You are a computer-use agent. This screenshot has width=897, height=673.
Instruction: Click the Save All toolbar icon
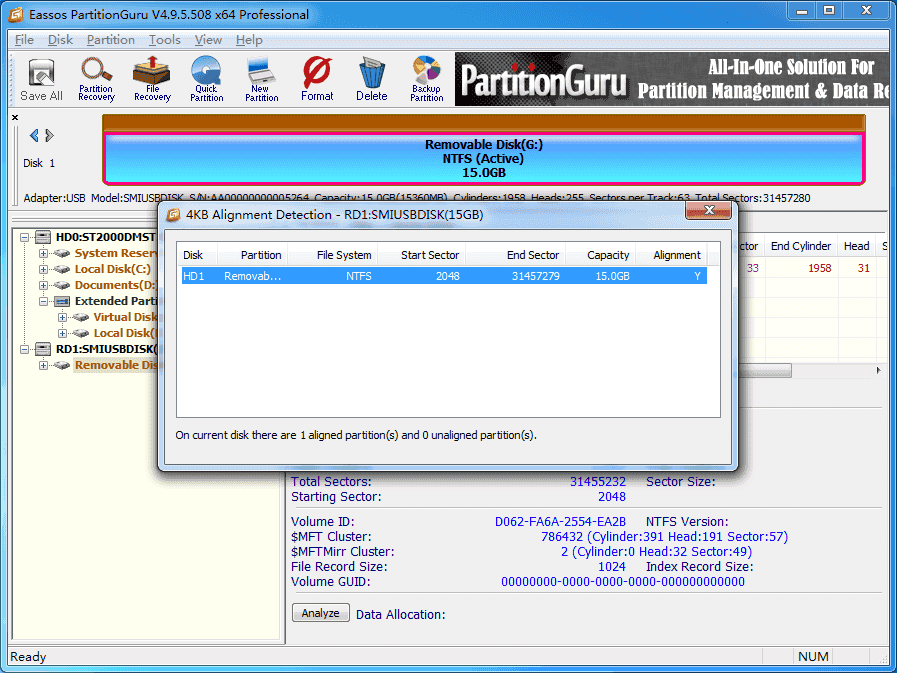coord(41,80)
